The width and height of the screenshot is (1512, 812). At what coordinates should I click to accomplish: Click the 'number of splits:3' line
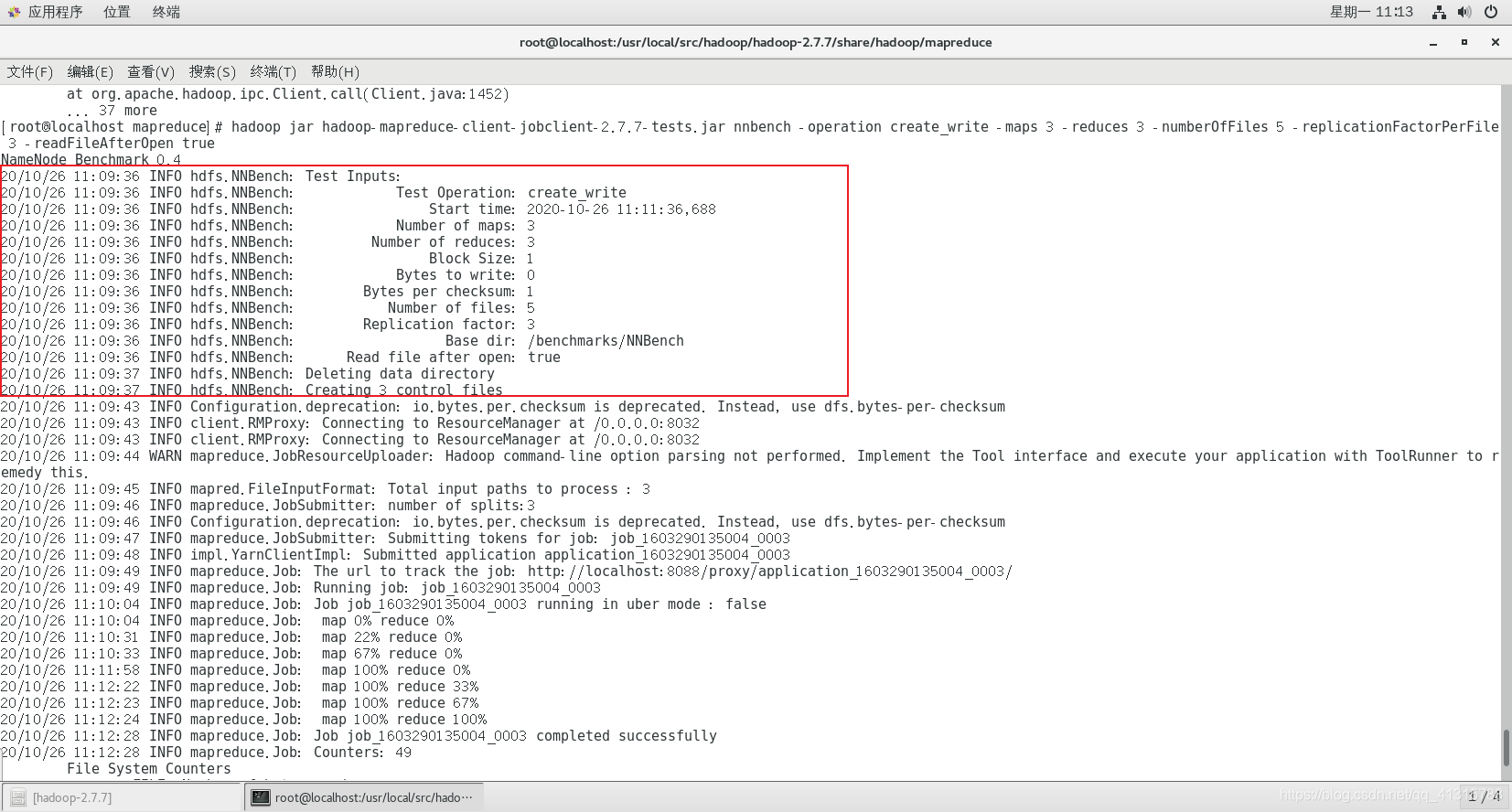tap(267, 506)
